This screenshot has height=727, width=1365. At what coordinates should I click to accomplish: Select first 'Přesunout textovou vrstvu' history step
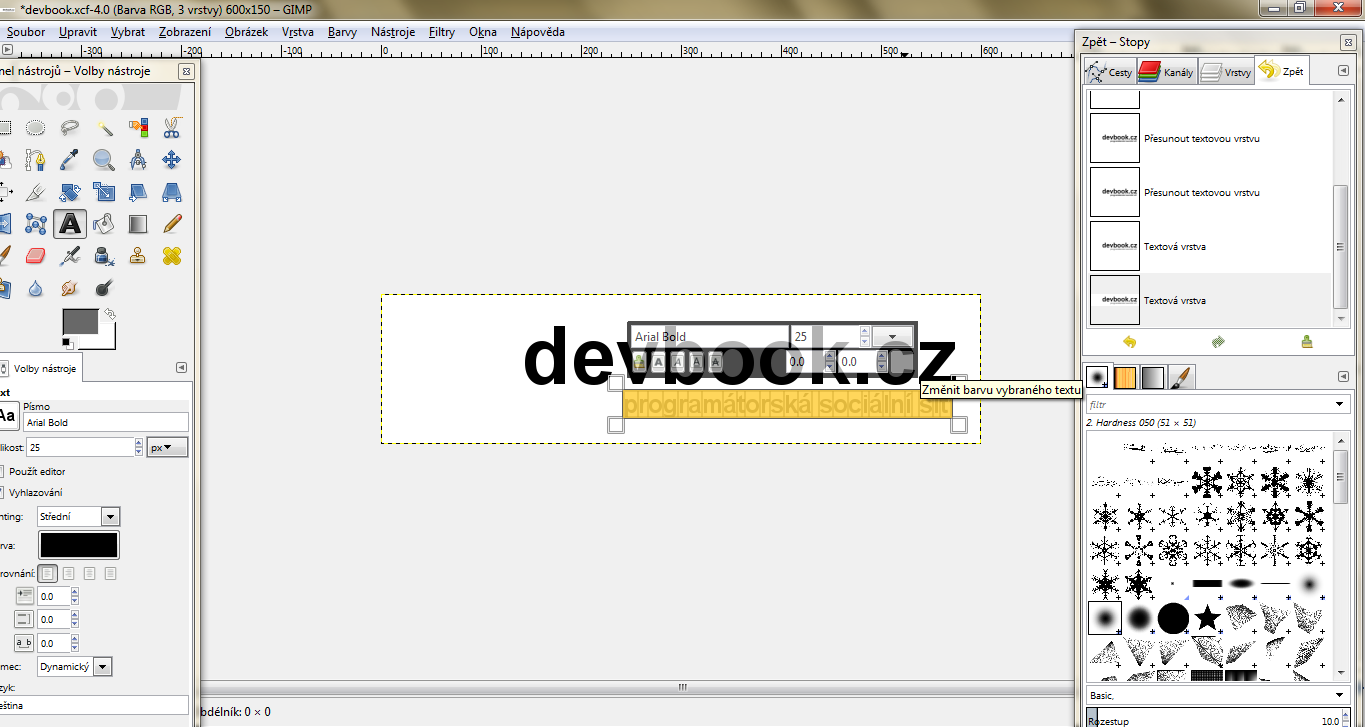point(1201,139)
